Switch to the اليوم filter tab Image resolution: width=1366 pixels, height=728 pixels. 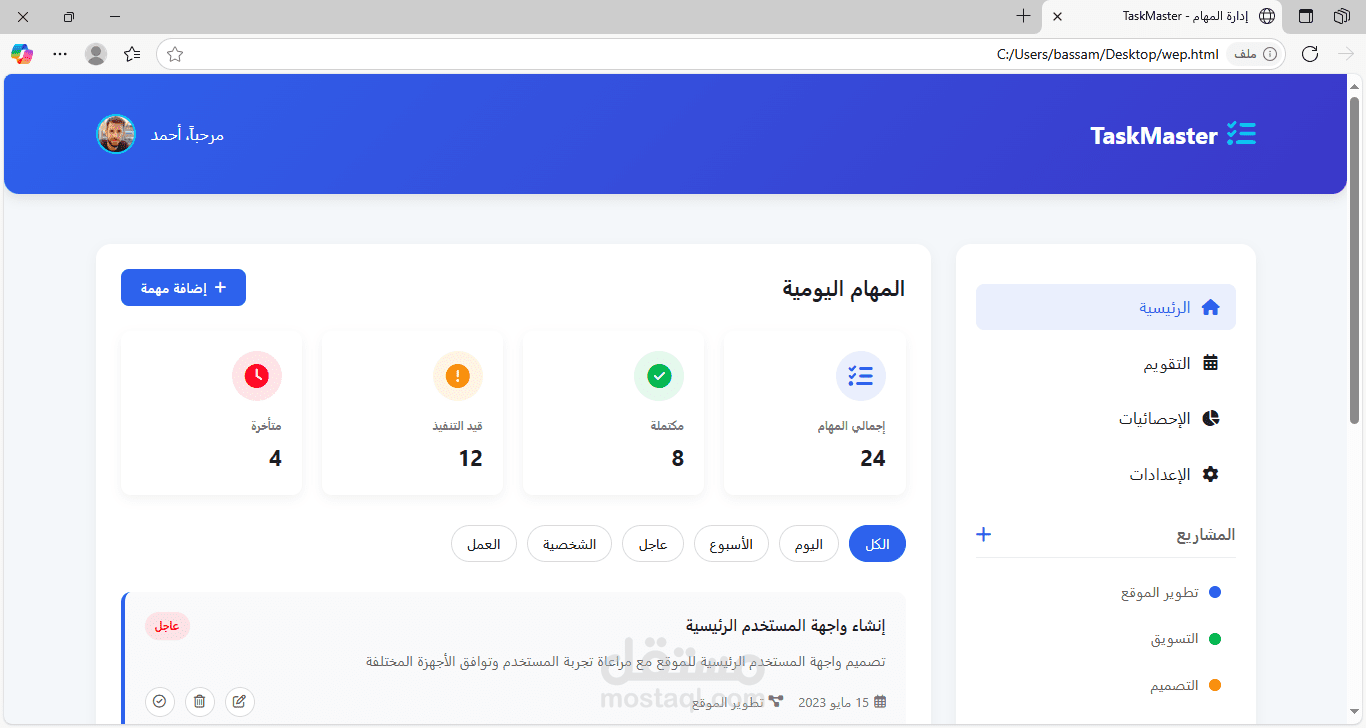point(808,543)
